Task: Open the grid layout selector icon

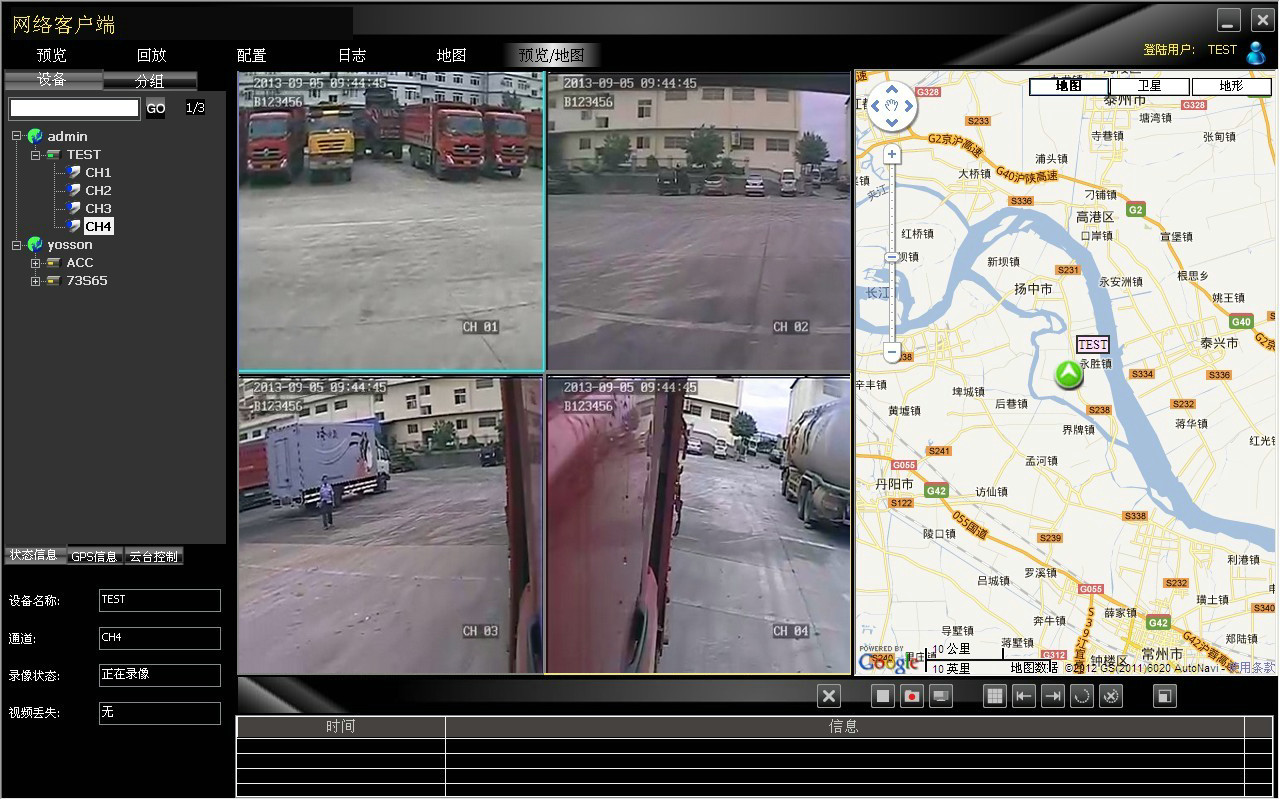Action: click(994, 696)
